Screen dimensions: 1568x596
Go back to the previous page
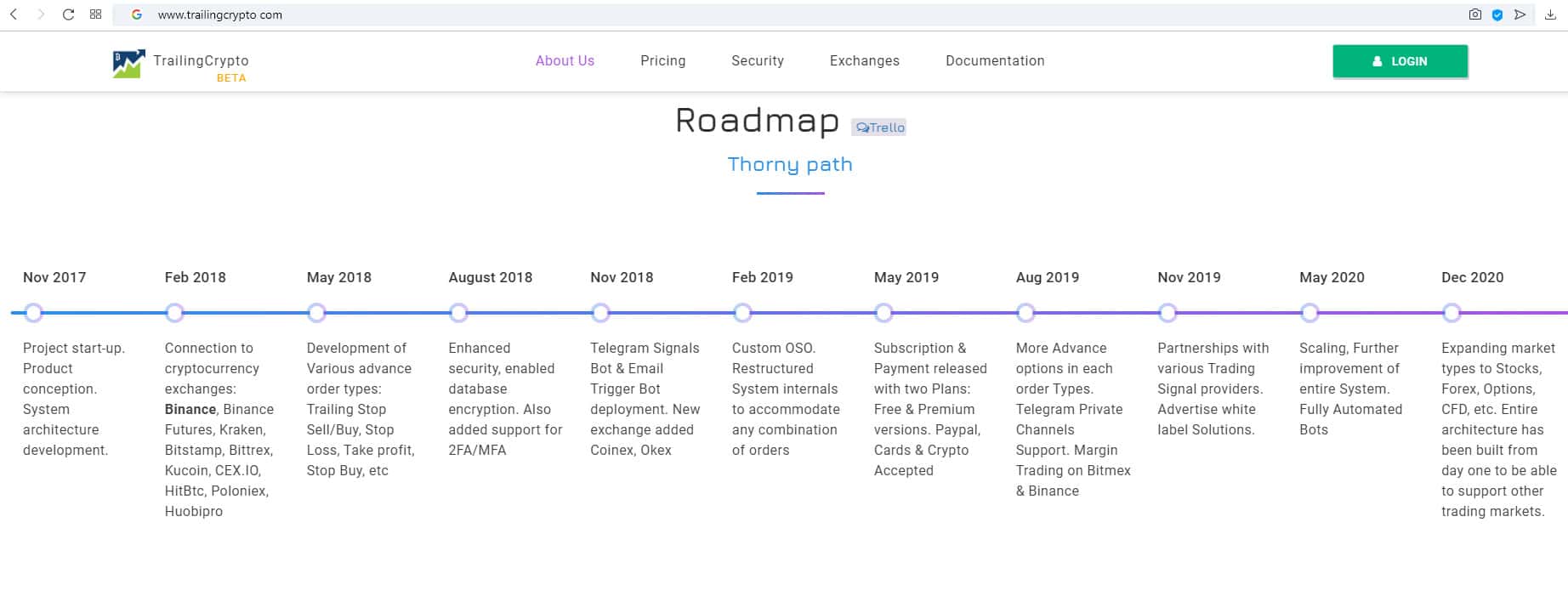click(x=14, y=14)
